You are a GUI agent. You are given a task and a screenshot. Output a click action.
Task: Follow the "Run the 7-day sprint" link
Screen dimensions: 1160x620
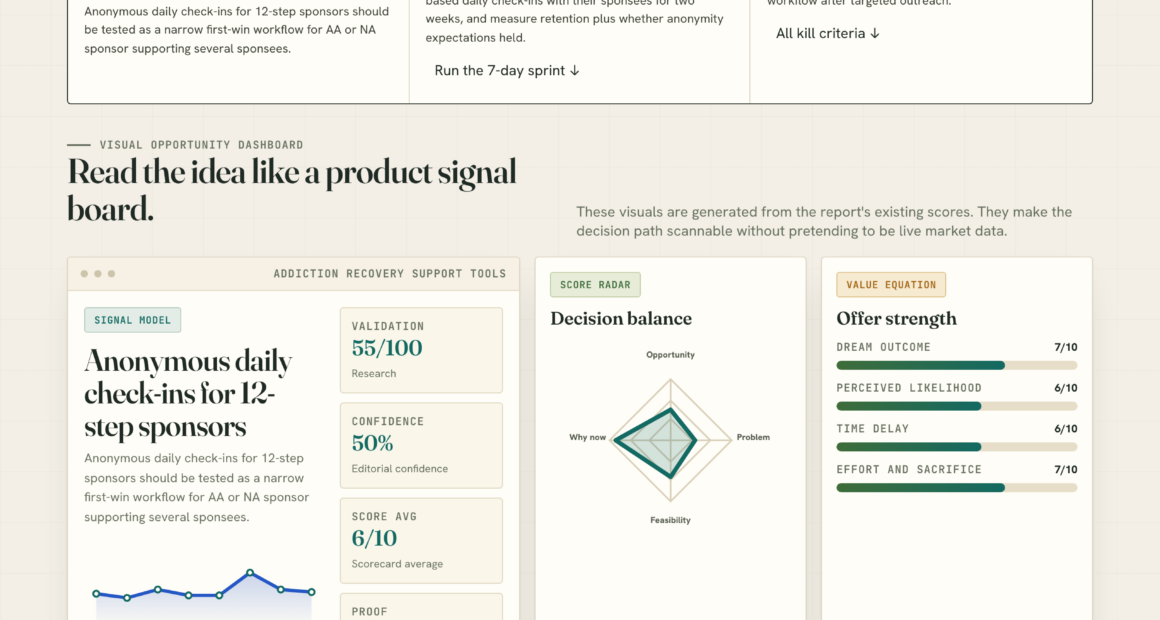[507, 70]
